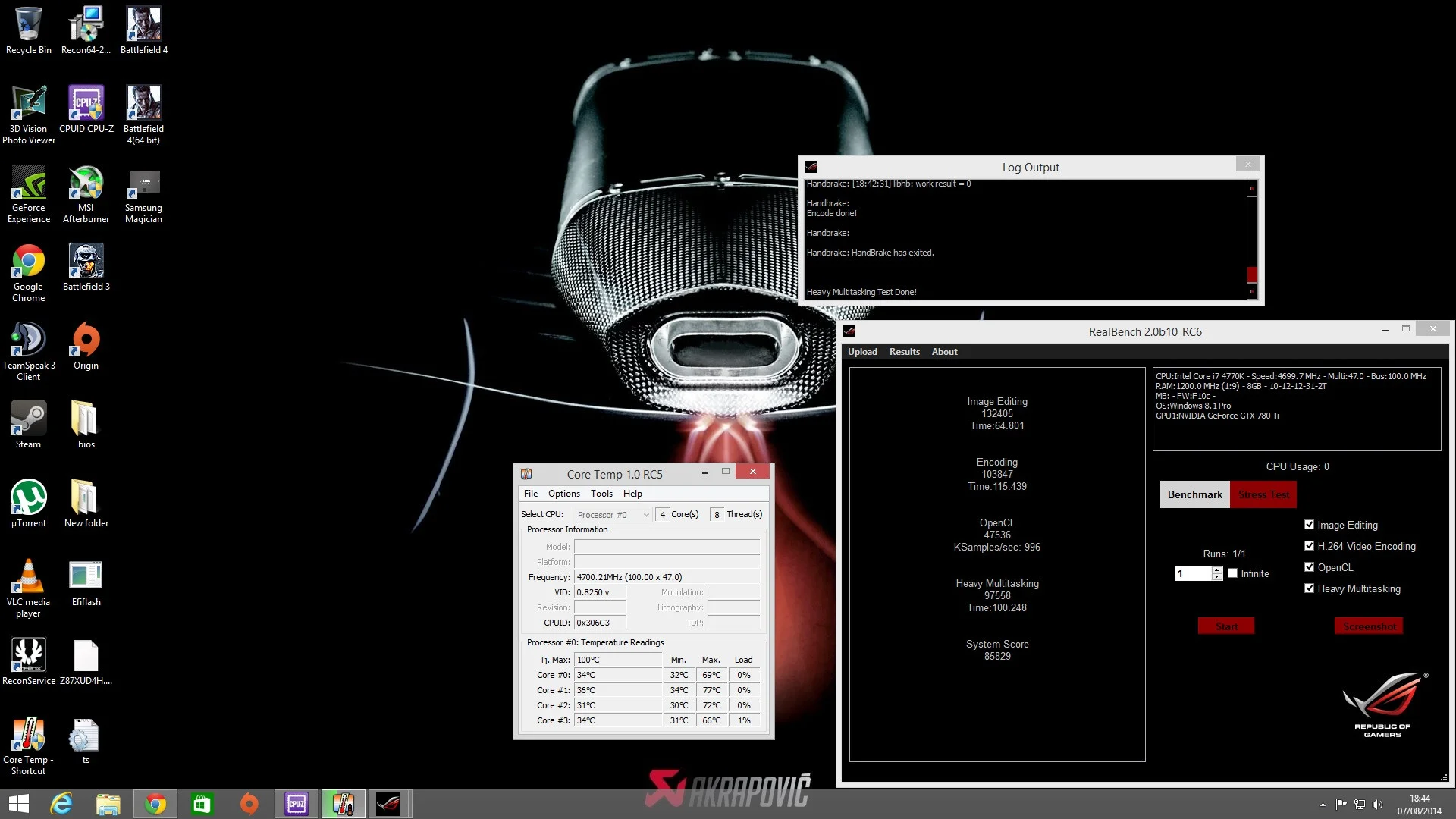Click the Log Output scrollbar thumb

pos(1252,275)
